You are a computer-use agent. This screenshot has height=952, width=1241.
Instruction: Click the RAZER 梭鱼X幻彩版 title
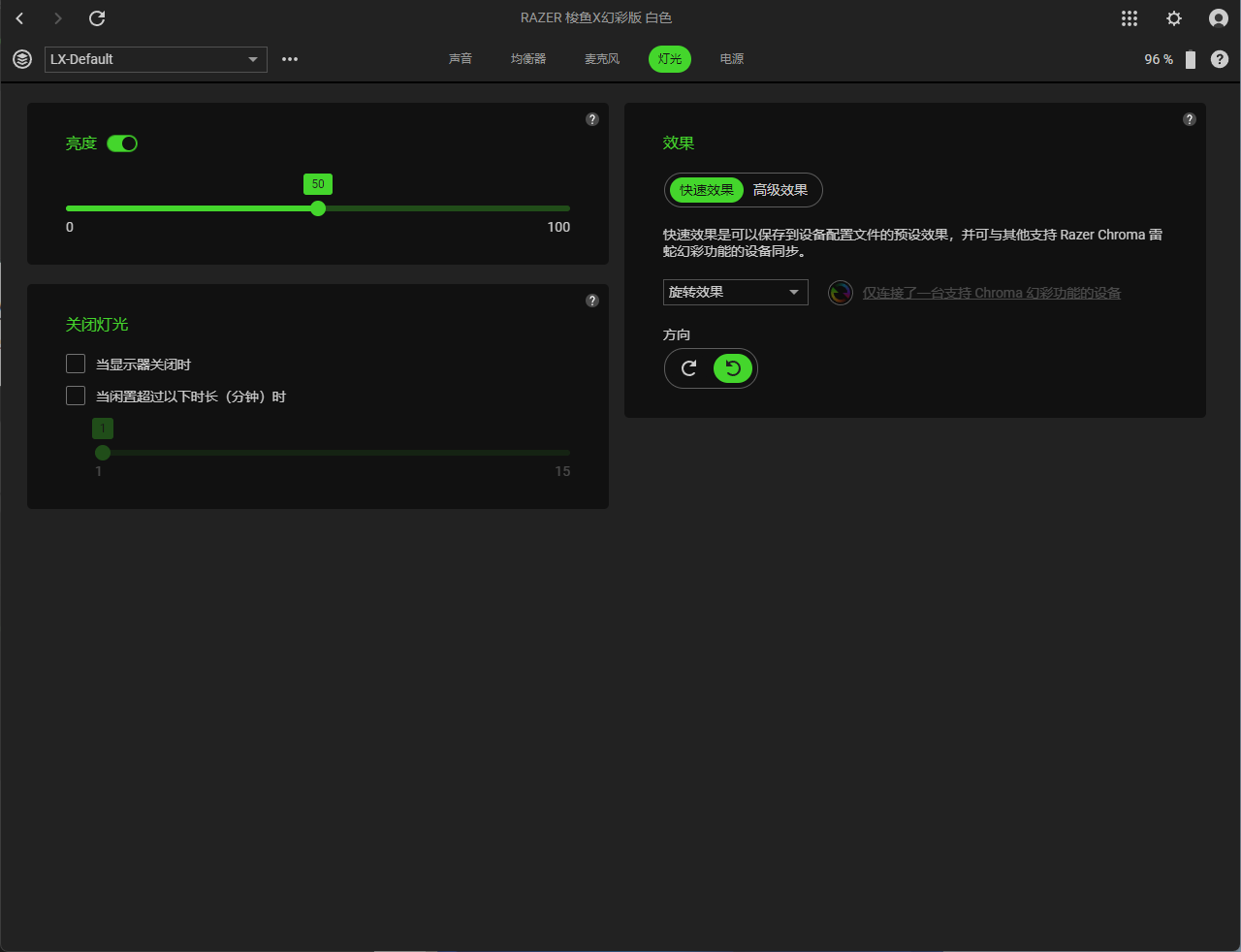tap(596, 18)
